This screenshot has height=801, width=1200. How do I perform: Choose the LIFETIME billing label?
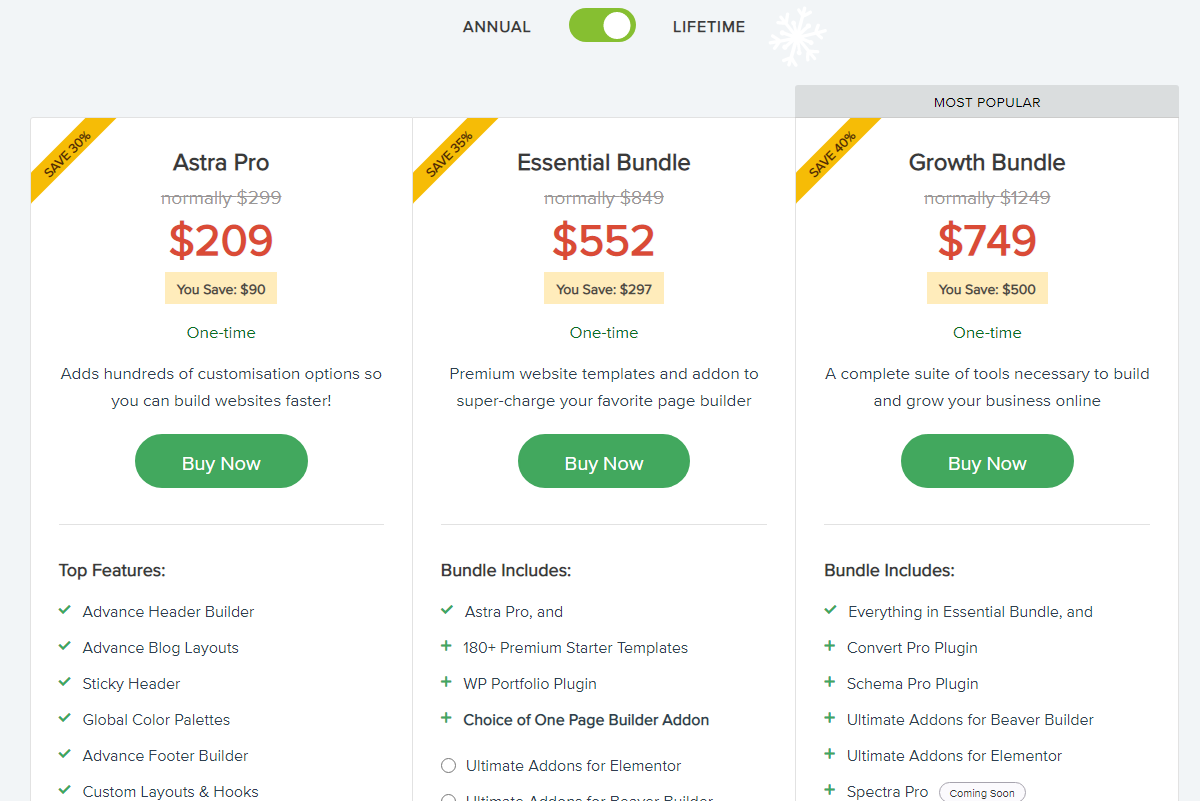click(709, 27)
